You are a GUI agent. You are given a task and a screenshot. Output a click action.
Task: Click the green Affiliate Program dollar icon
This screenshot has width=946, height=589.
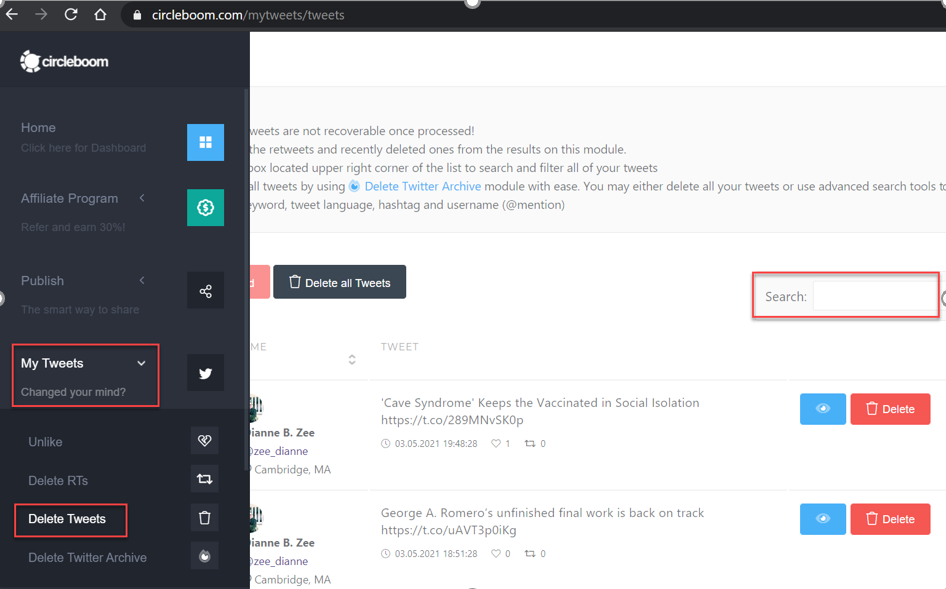[x=205, y=208]
